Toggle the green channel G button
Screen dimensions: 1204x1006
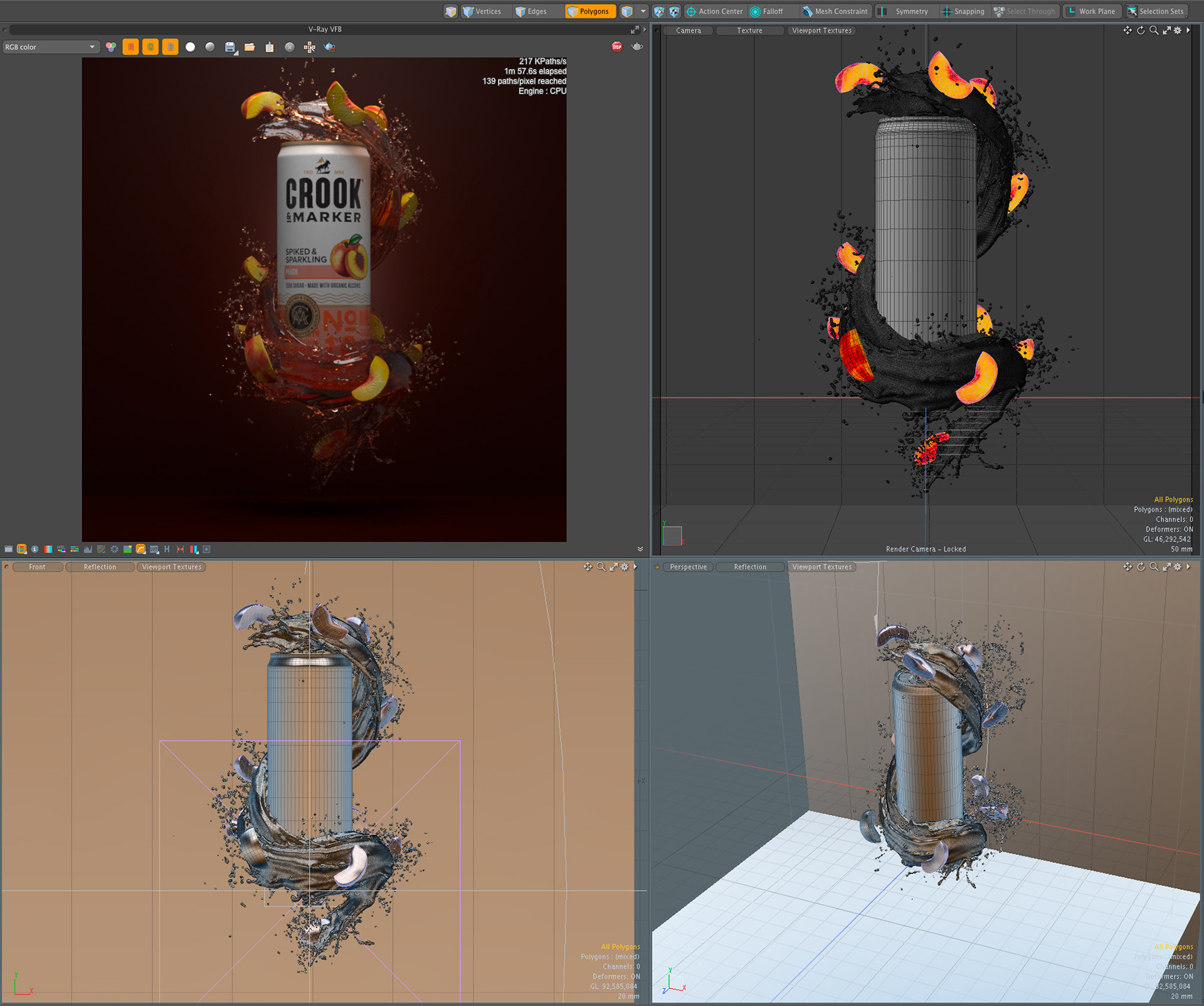tap(150, 47)
